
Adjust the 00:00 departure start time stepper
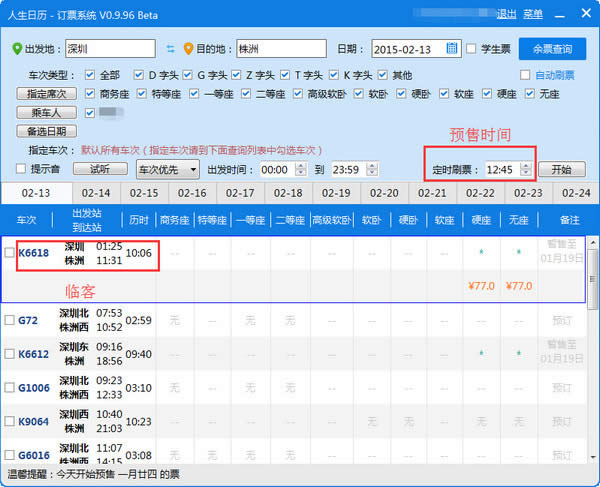(300, 169)
